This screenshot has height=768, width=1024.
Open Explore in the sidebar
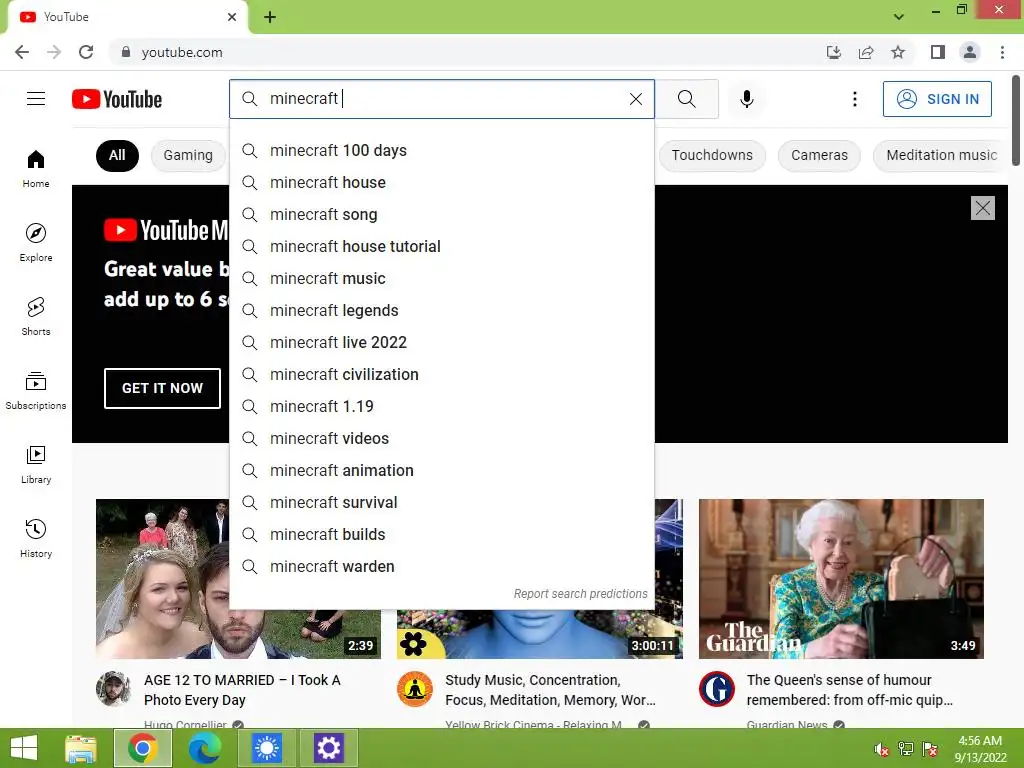[x=36, y=243]
